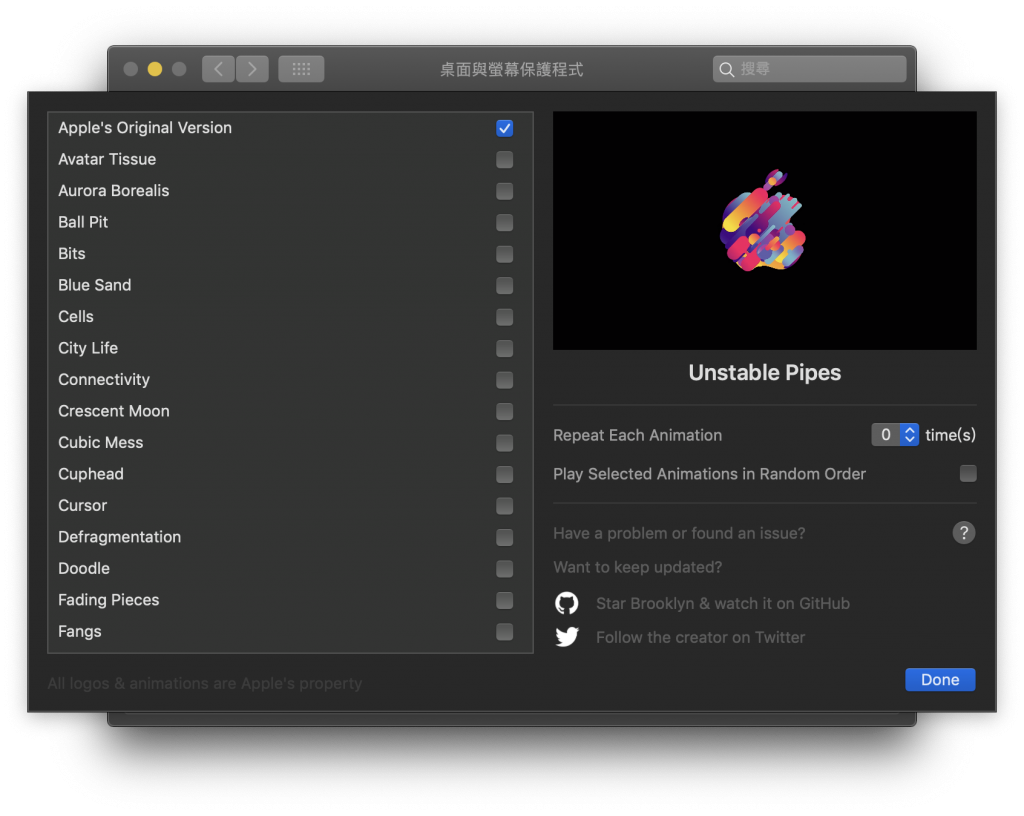Screen dimensions: 1024x816
Task: Click the back arrow in the title bar
Action: click(218, 69)
